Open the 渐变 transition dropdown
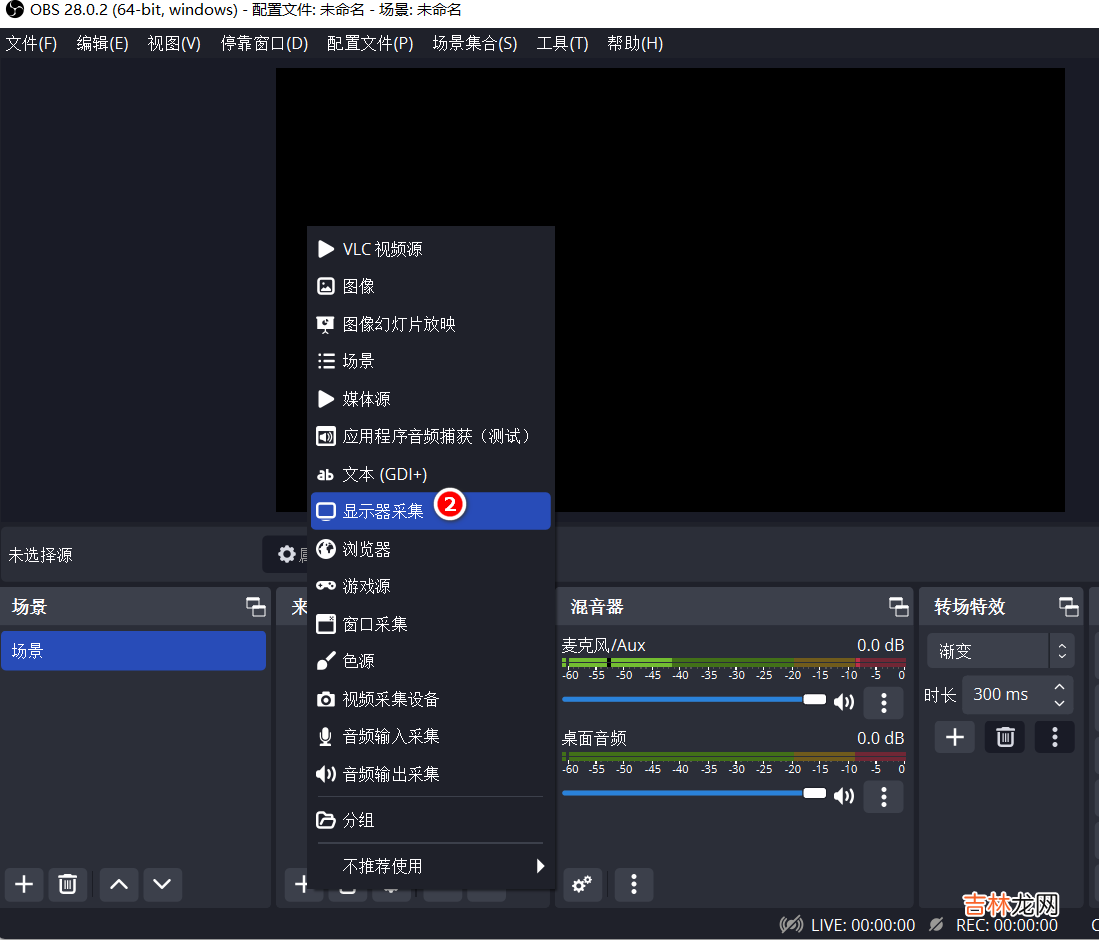1099x940 pixels. (x=1000, y=651)
